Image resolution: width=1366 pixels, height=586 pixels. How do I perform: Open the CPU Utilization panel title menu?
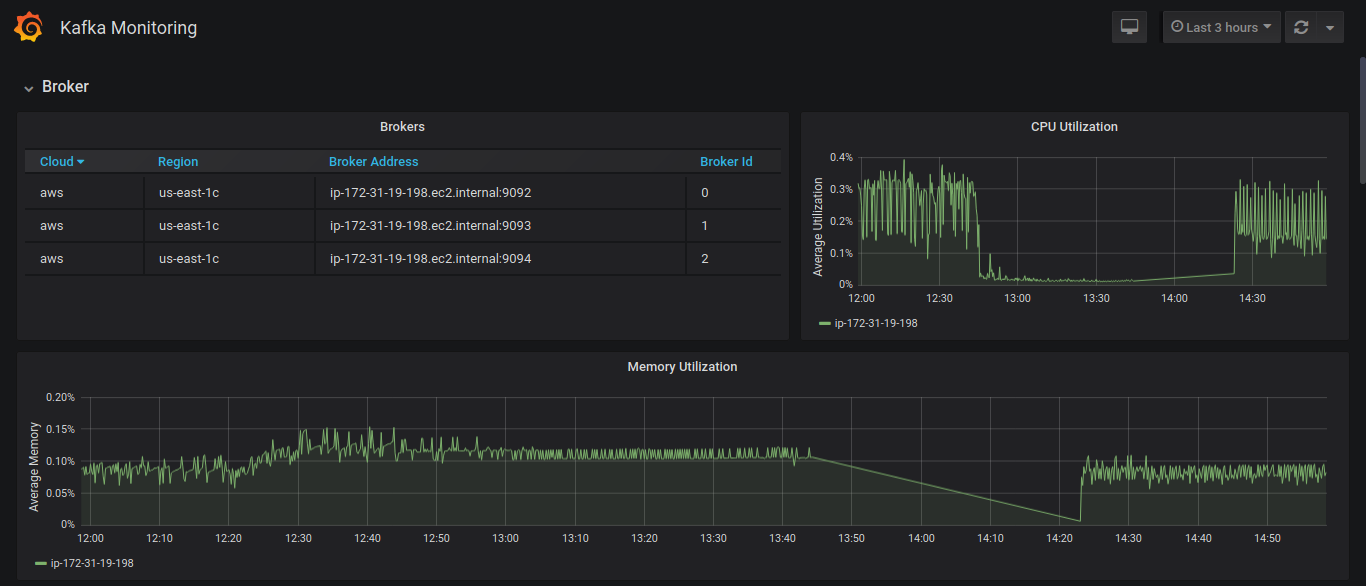click(x=1074, y=127)
